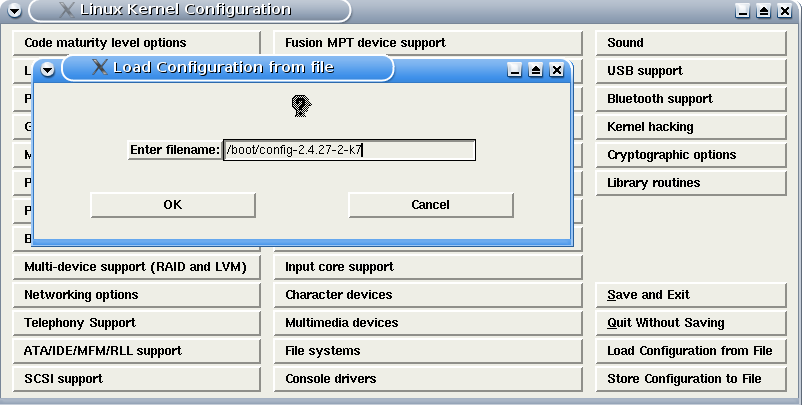Click the question mark icon in the dialog
The image size is (802, 405).
301,106
